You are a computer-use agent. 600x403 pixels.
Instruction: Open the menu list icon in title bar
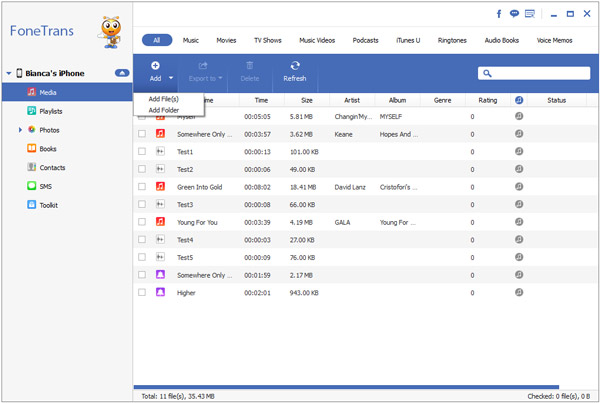(x=530, y=14)
